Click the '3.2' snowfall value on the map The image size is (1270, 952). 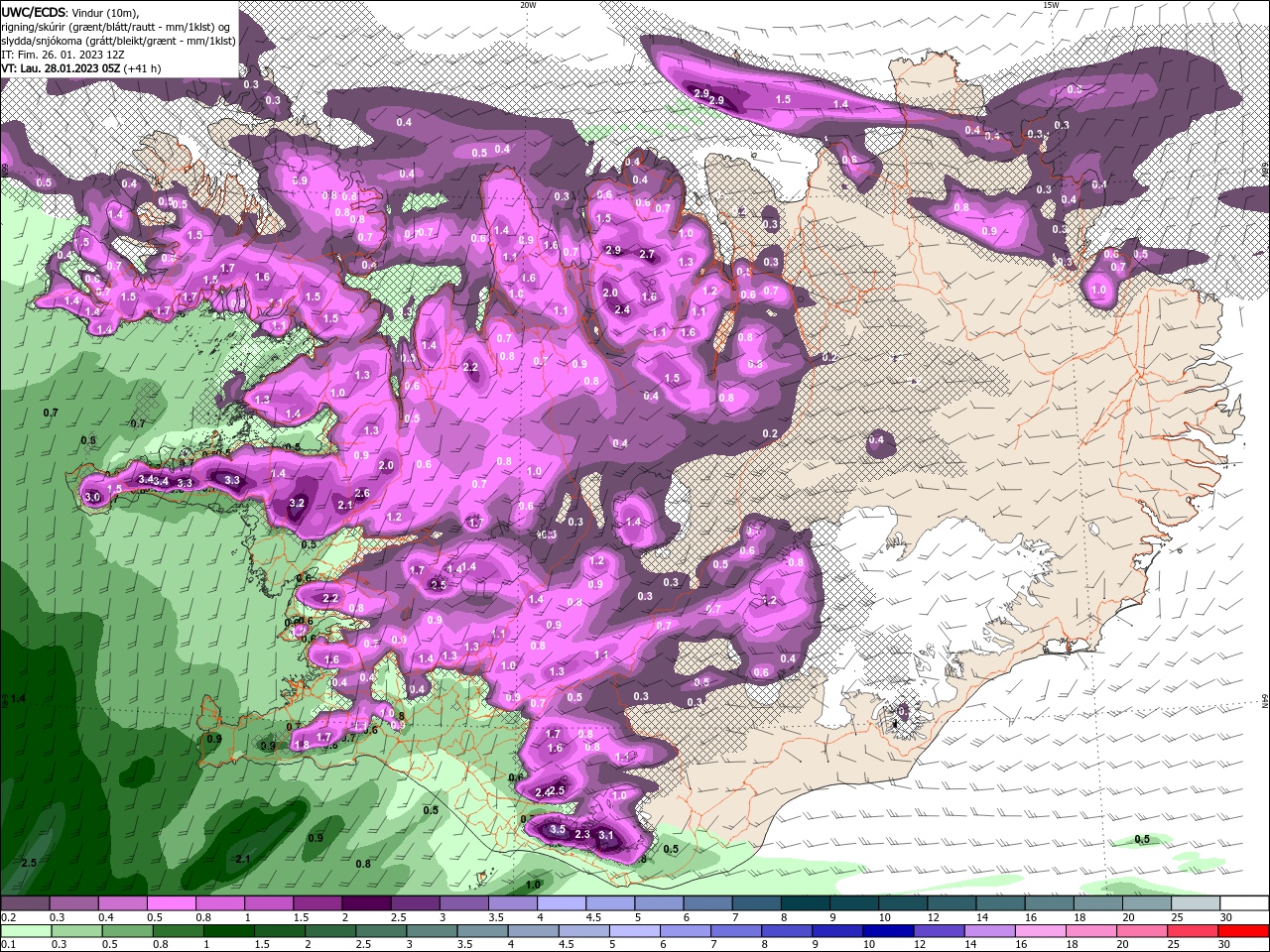[x=297, y=503]
